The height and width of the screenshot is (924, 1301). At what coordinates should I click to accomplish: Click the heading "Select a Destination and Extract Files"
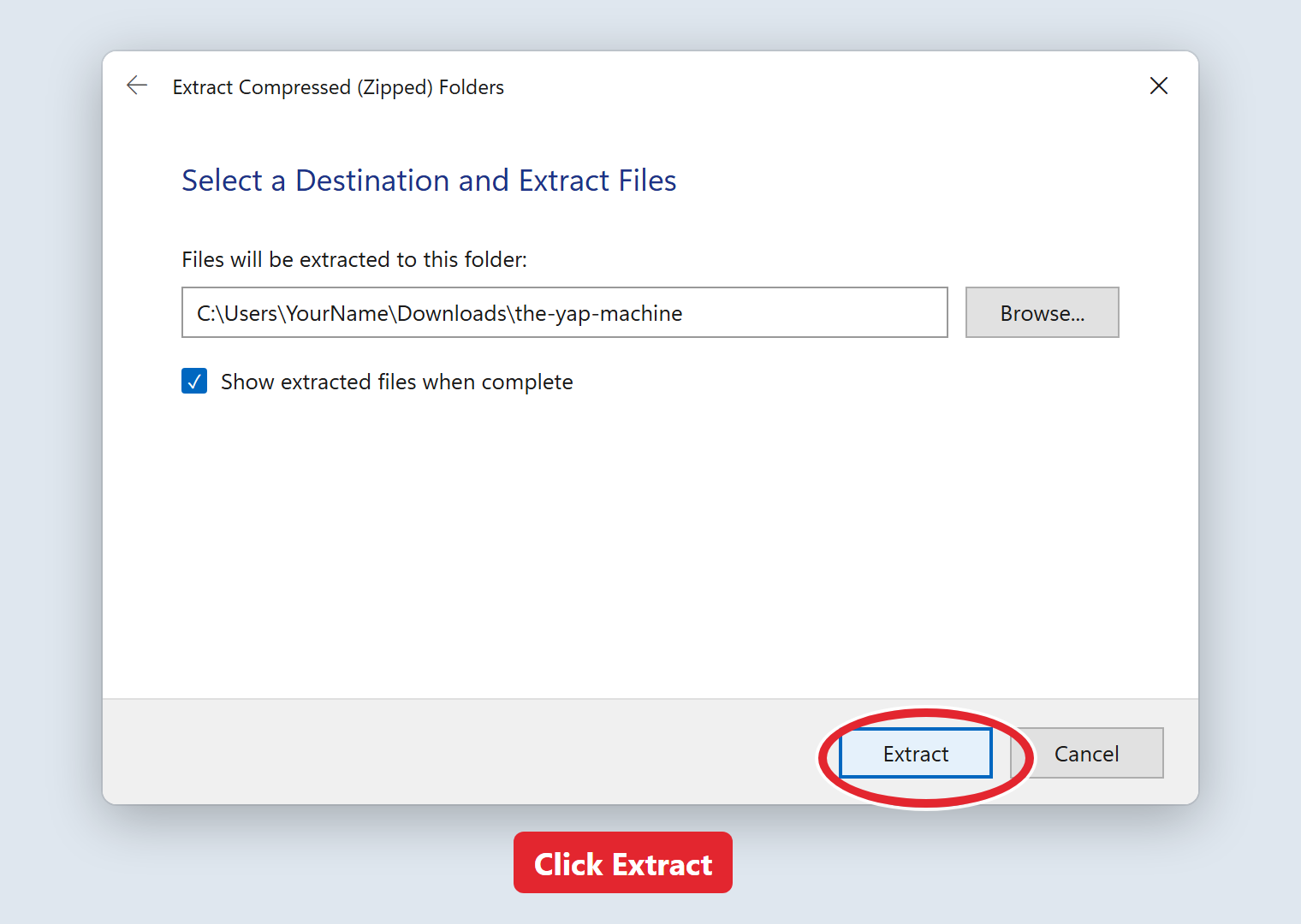(429, 181)
